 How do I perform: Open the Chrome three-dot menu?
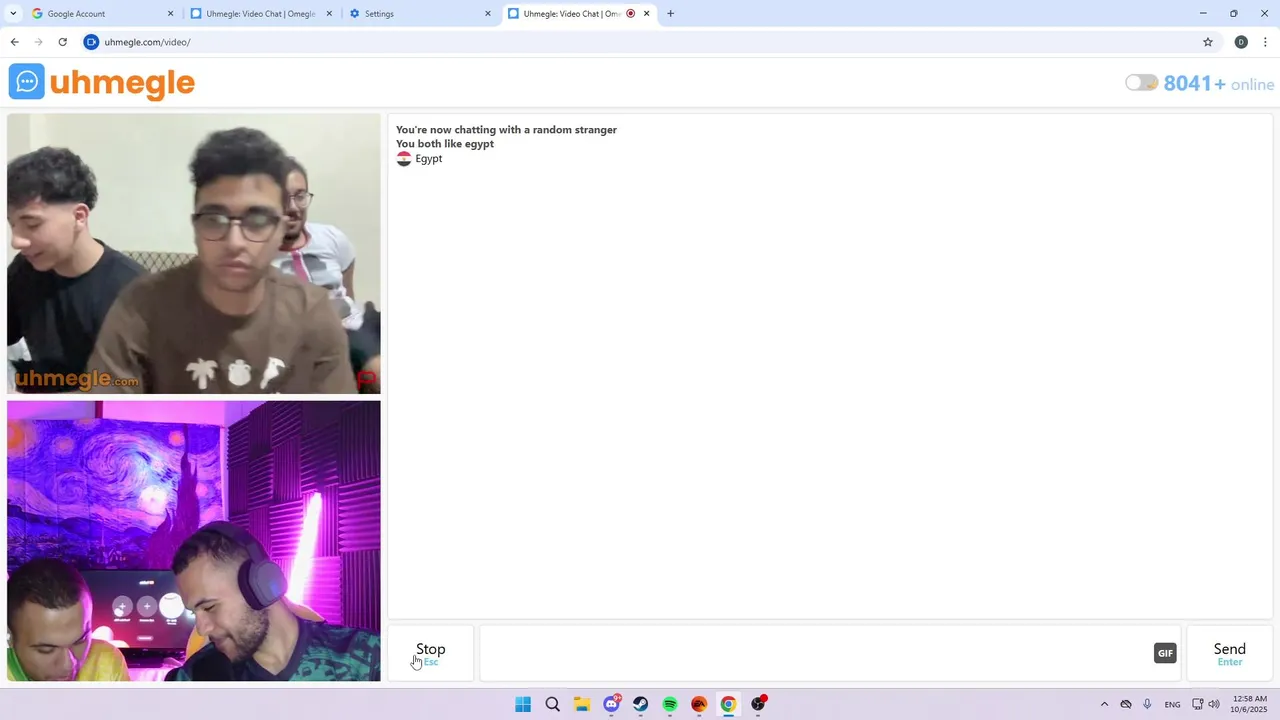tap(1265, 42)
